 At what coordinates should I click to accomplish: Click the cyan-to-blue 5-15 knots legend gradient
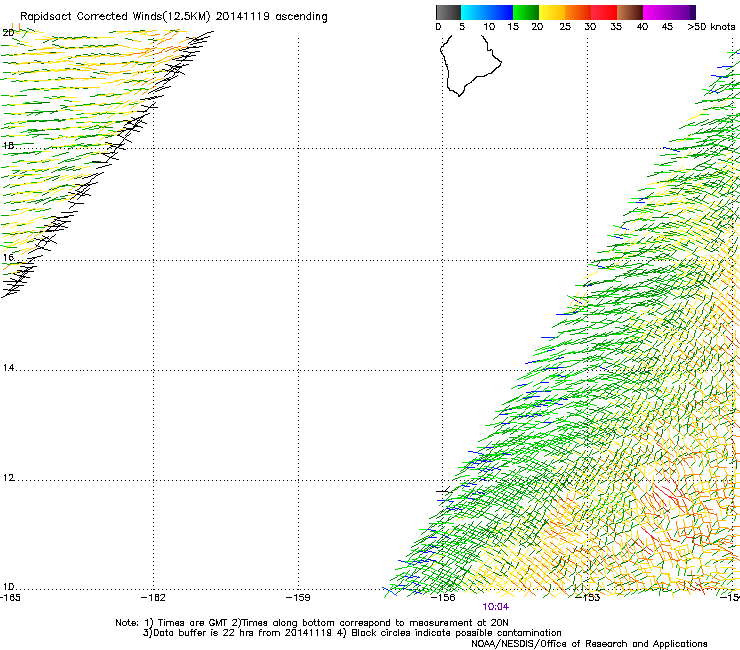pyautogui.click(x=487, y=12)
